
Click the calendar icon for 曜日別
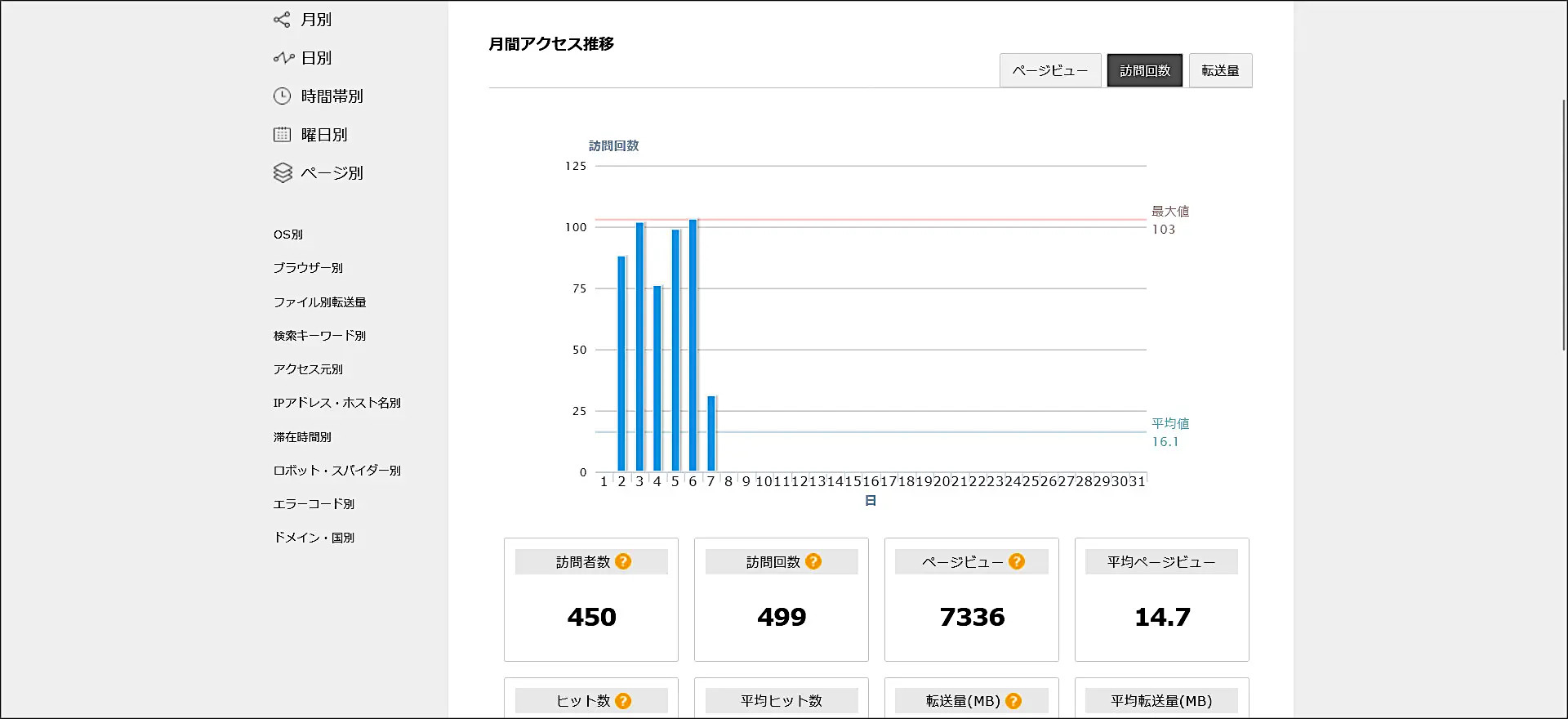click(x=282, y=135)
